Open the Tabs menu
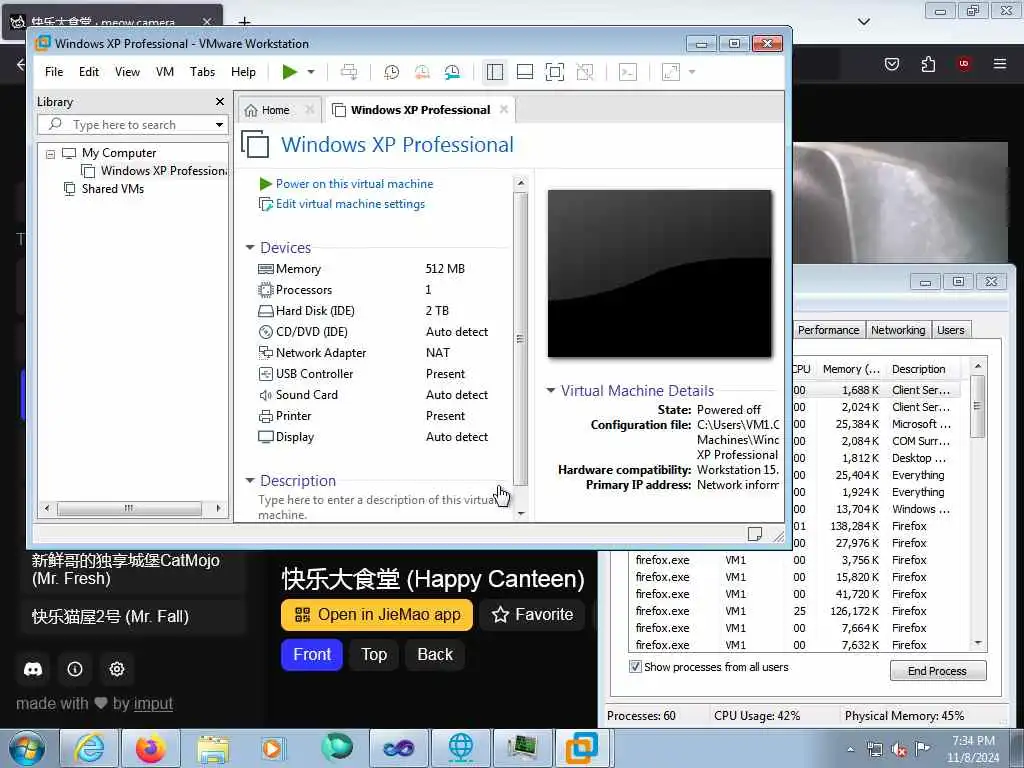This screenshot has height=768, width=1024. pos(202,72)
